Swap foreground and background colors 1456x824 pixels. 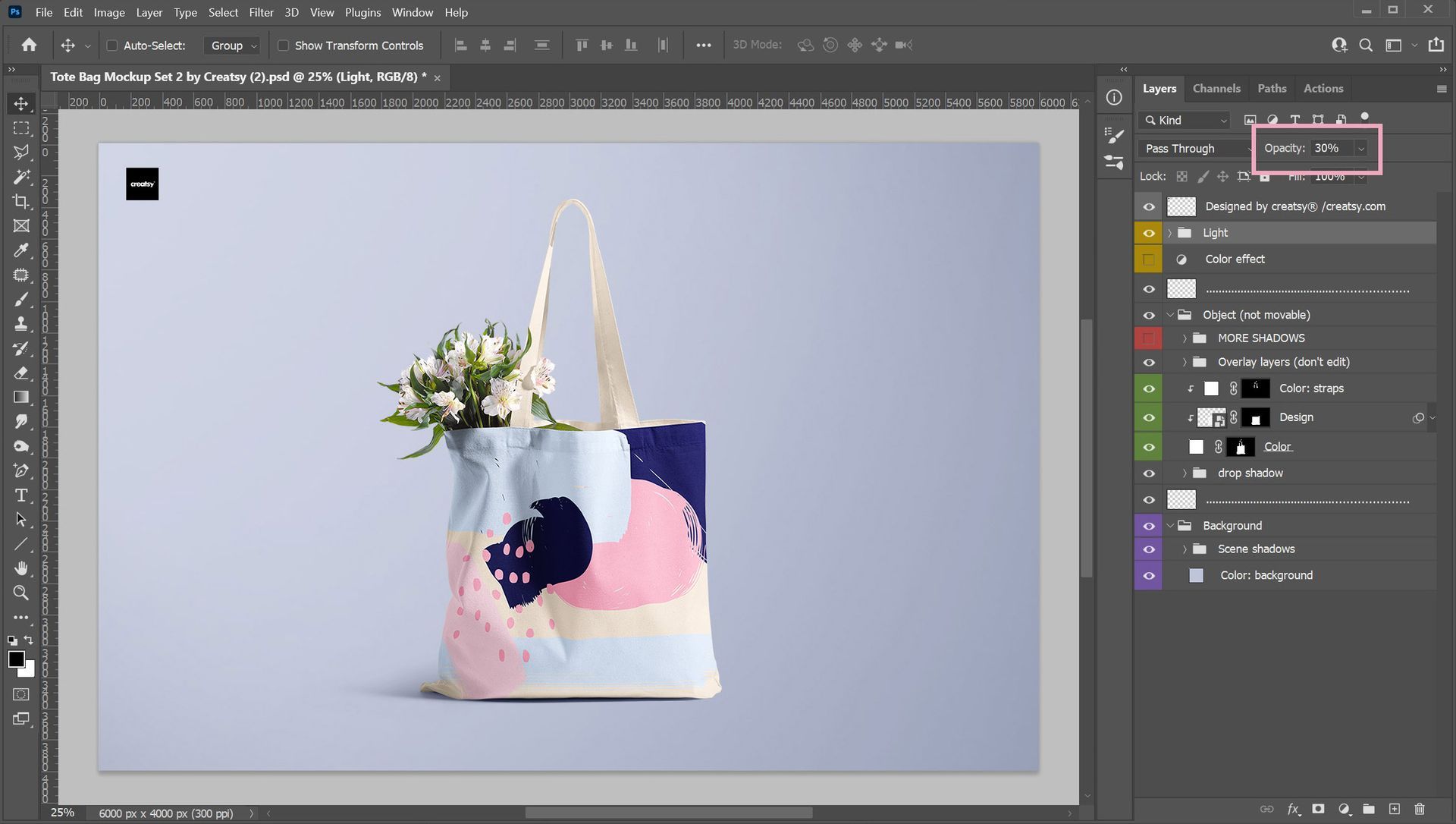[29, 640]
